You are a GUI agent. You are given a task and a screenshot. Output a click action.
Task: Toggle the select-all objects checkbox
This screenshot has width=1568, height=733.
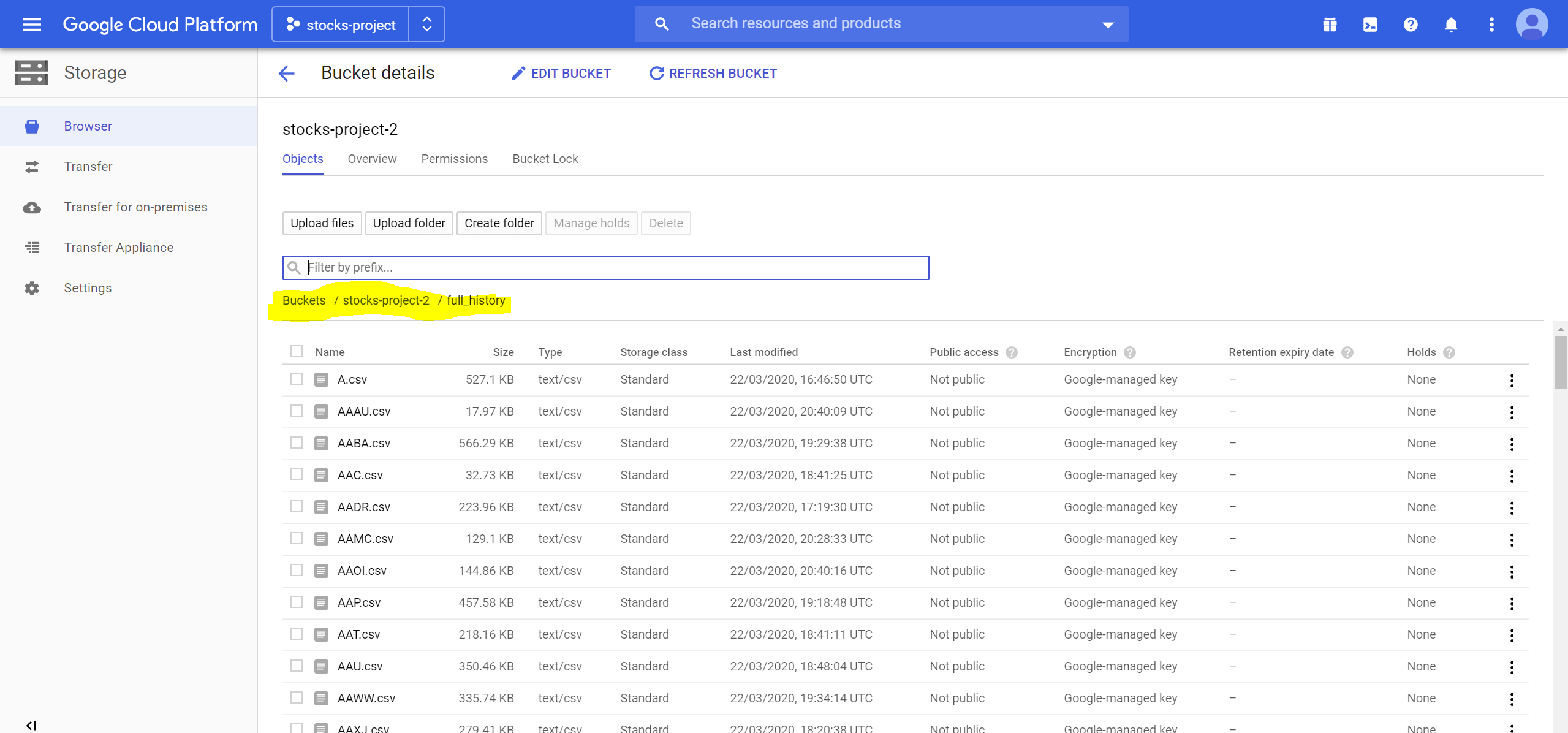(297, 352)
